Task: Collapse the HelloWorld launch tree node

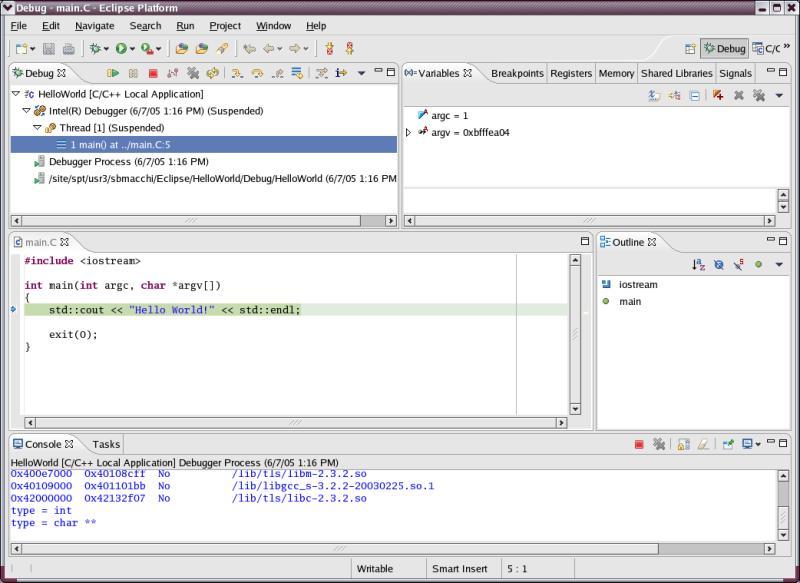Action: click(16, 94)
